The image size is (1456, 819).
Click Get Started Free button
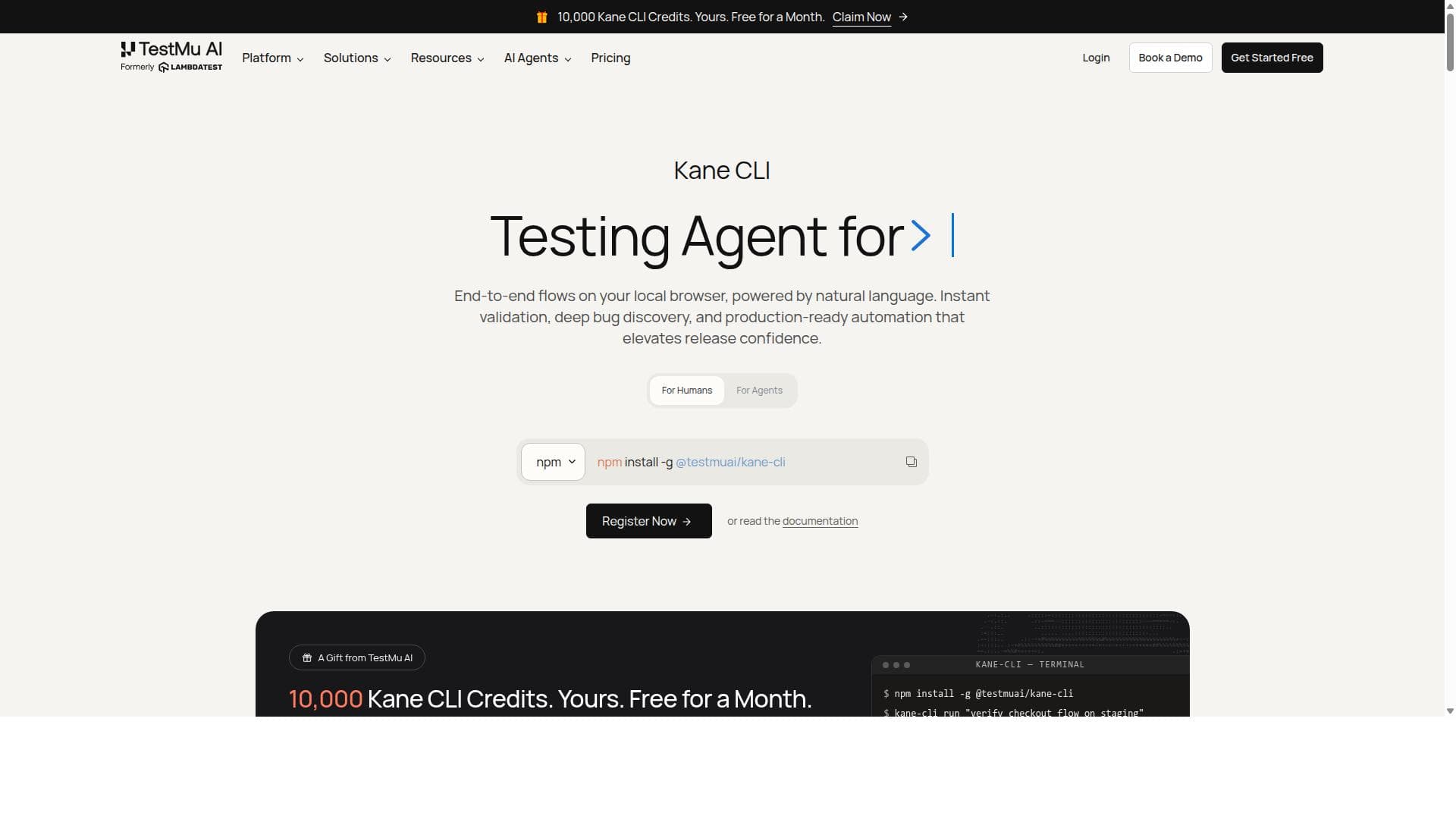(1272, 58)
